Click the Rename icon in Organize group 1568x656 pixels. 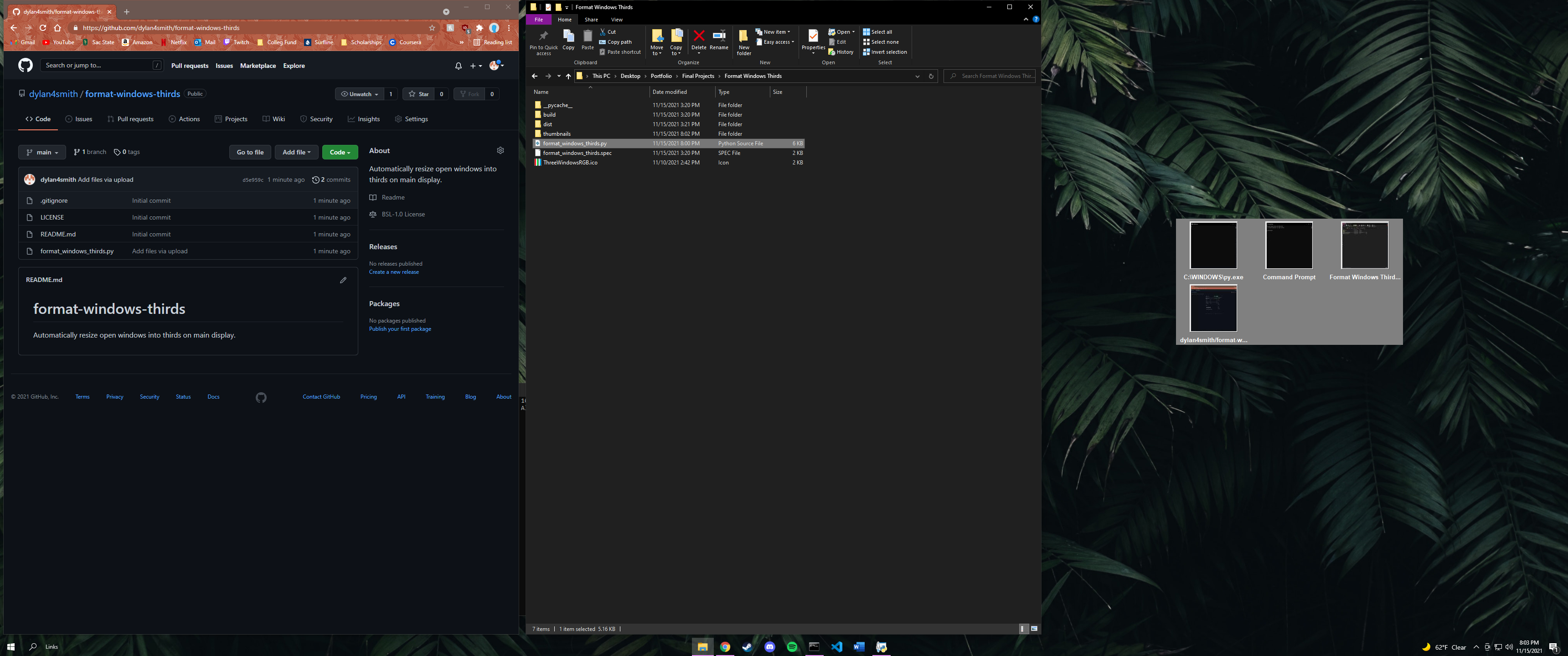pos(719,36)
